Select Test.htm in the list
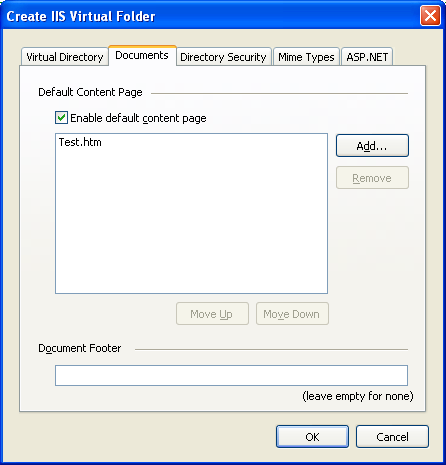This screenshot has width=446, height=465. pyautogui.click(x=80, y=142)
